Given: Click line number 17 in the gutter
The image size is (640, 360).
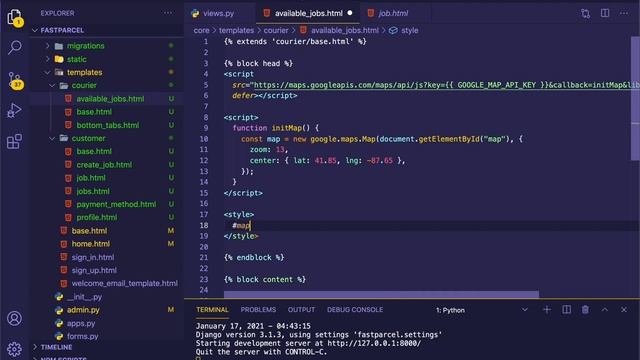Looking at the screenshot, I should coord(204,214).
